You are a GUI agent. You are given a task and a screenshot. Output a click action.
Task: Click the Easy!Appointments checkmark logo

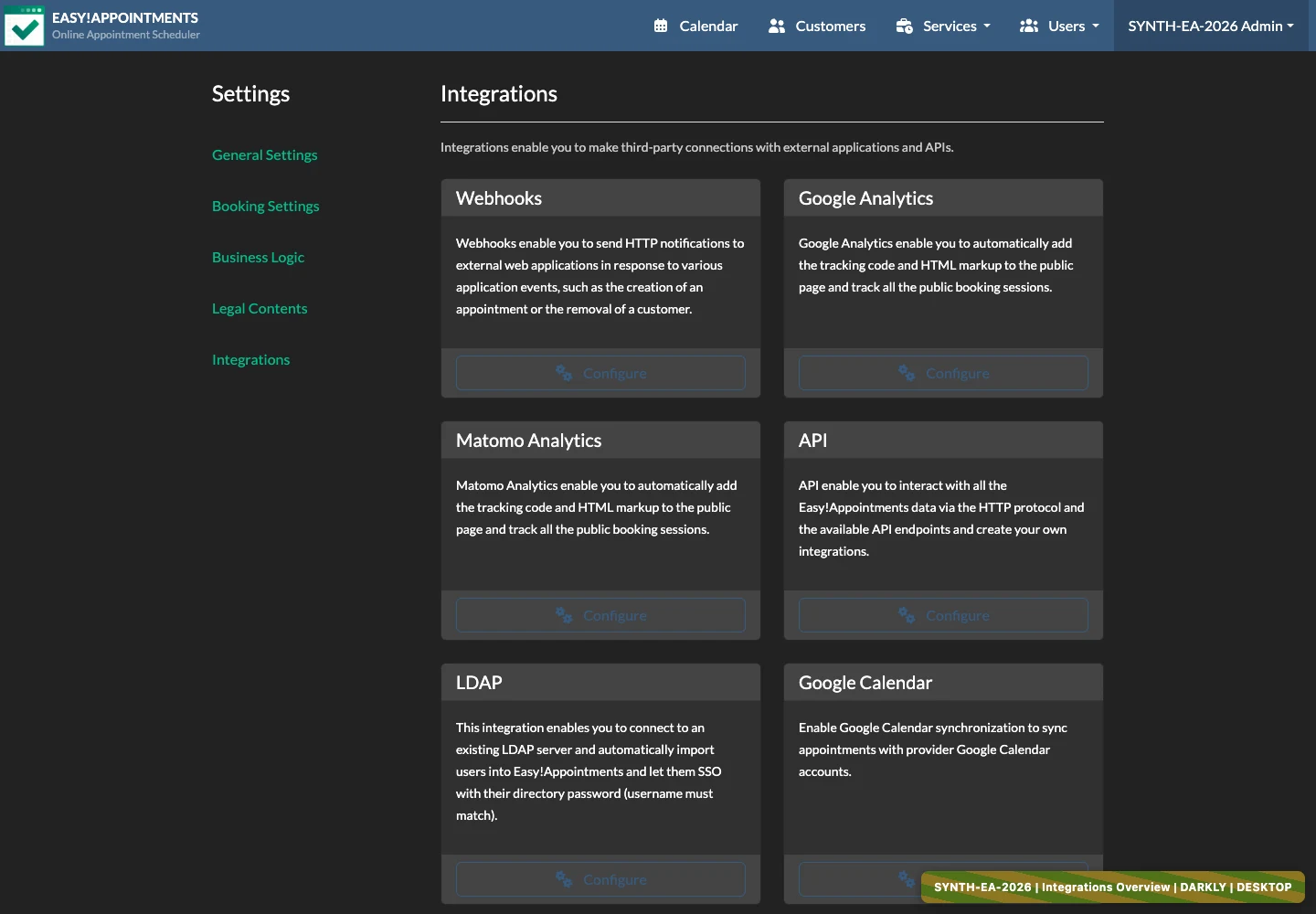pyautogui.click(x=24, y=26)
